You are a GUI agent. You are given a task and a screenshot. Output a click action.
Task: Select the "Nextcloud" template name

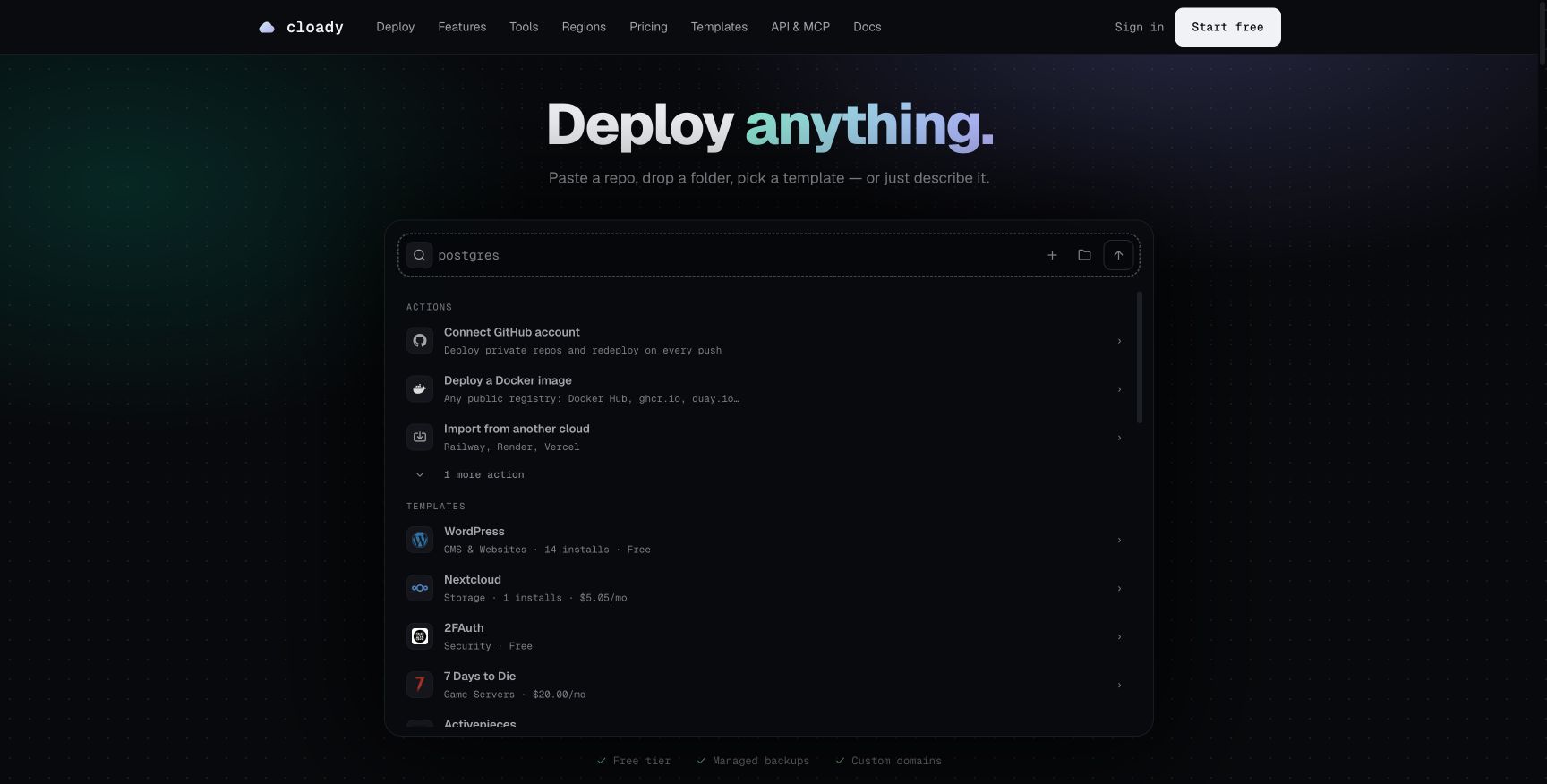point(473,580)
